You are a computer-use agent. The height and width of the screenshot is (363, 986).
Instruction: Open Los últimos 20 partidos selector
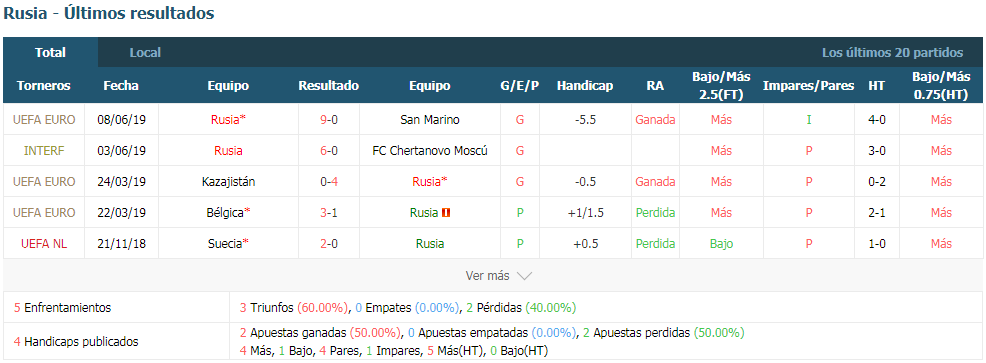click(892, 53)
